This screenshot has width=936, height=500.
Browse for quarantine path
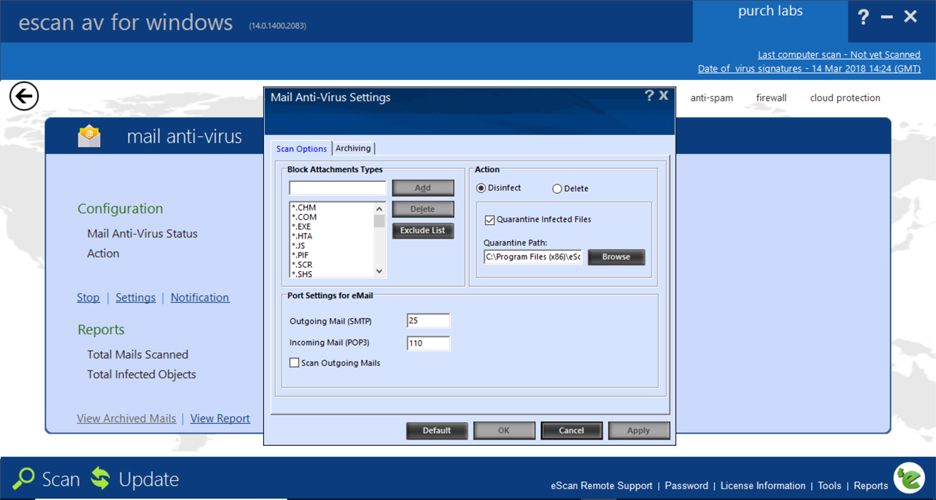click(616, 257)
